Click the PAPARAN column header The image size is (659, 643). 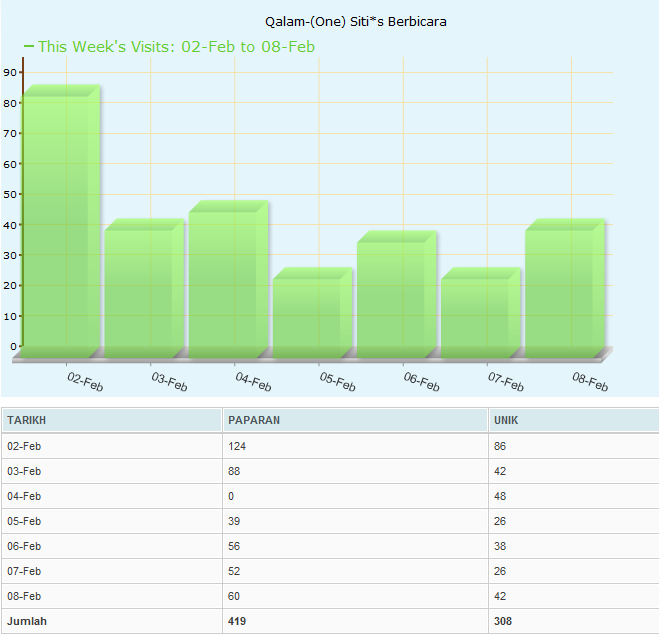[355, 420]
